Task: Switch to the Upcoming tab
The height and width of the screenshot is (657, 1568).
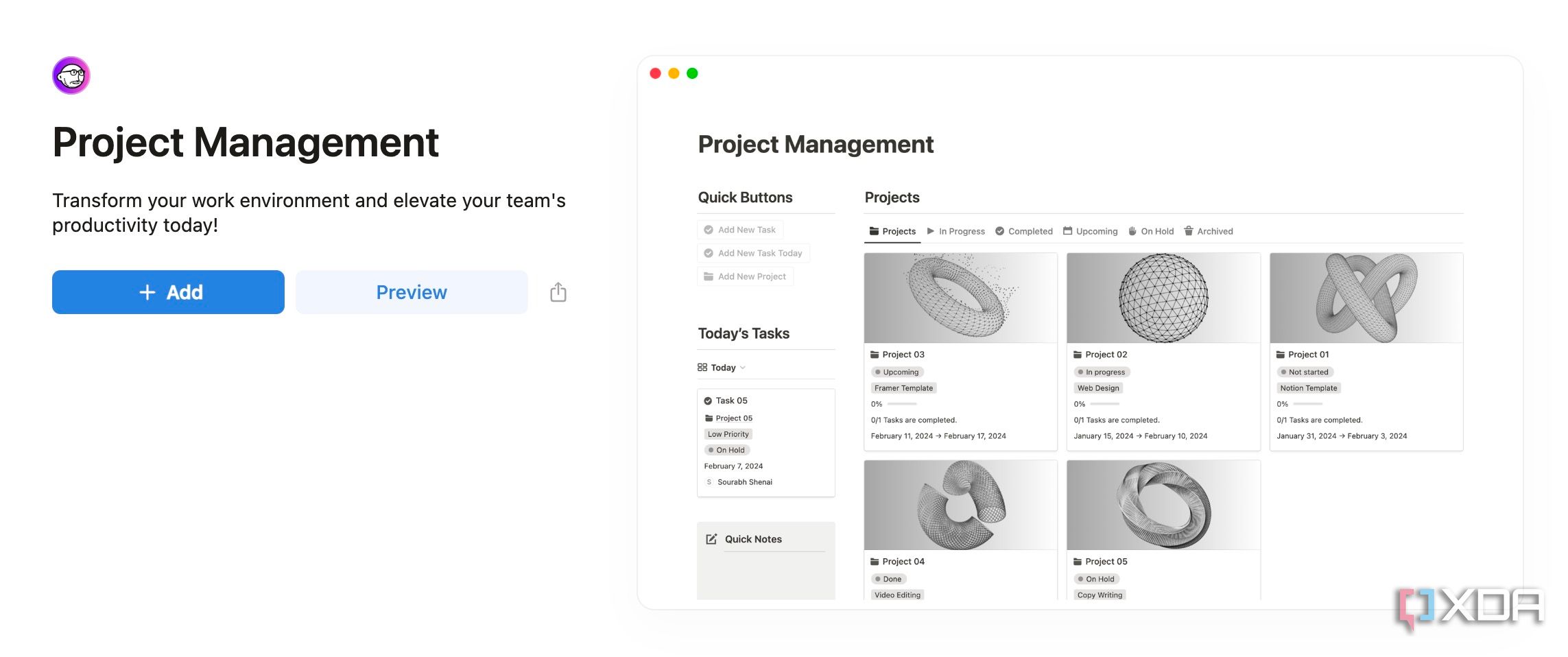Action: coord(1091,231)
